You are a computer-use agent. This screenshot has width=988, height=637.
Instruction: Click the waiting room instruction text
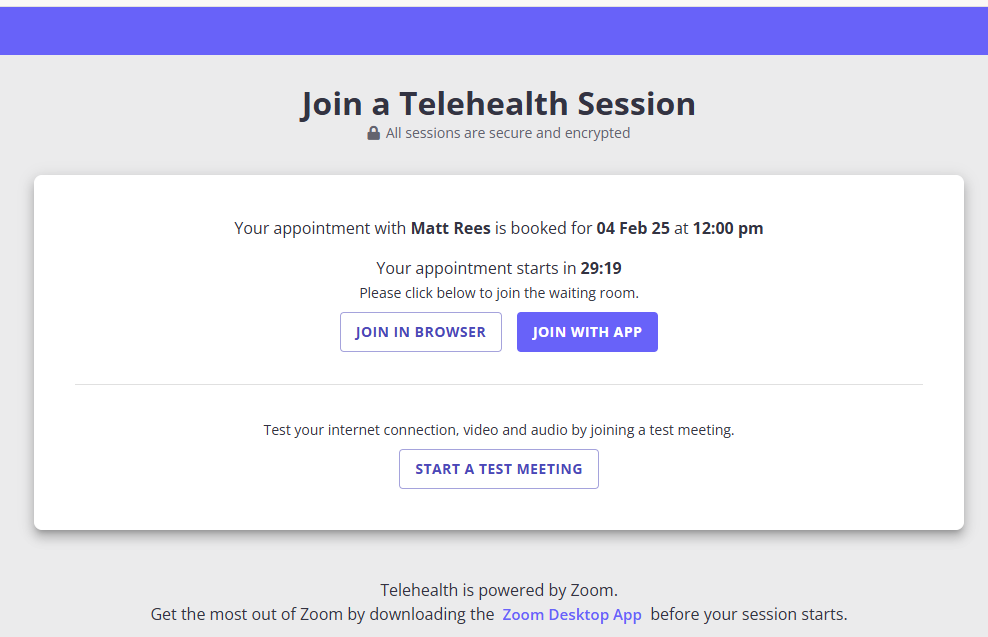click(498, 292)
